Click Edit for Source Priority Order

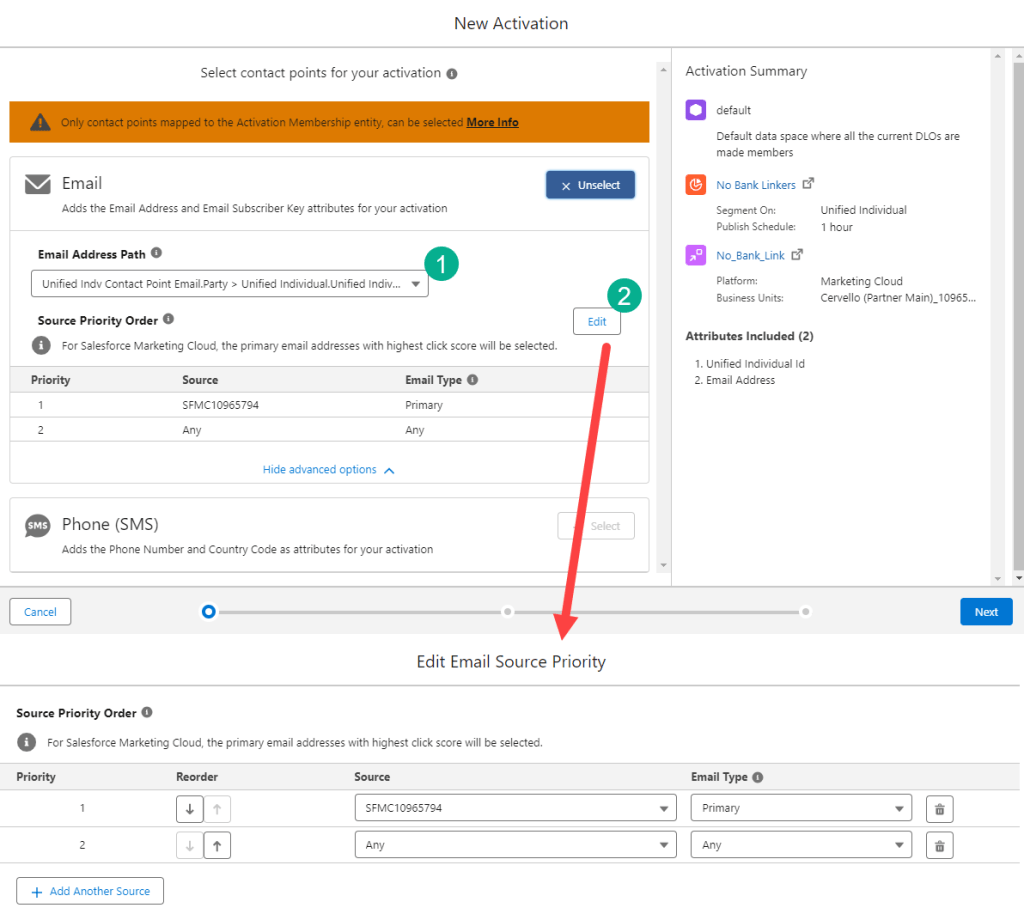click(x=596, y=322)
